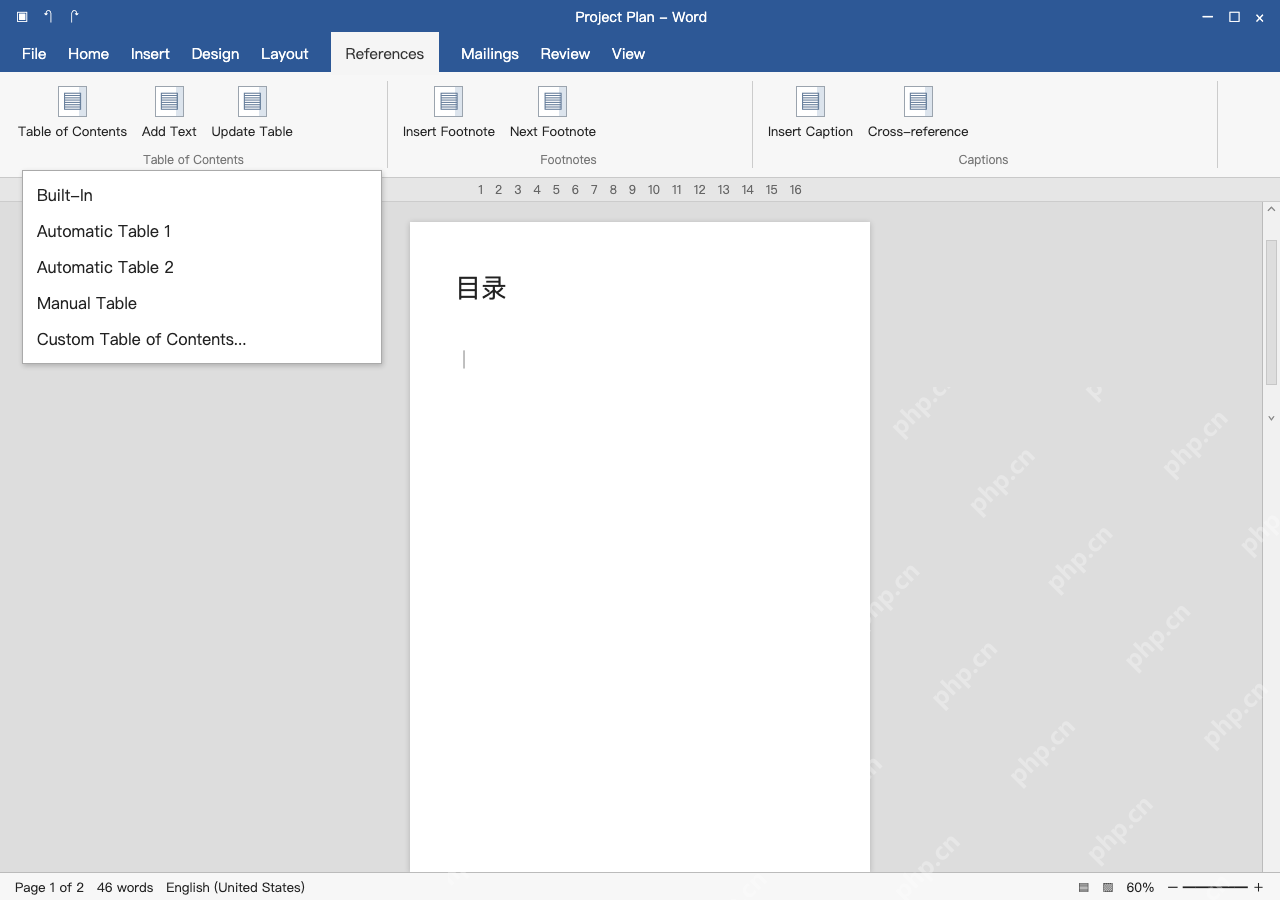1280x900 pixels.
Task: Select the References tab
Action: pyautogui.click(x=385, y=54)
